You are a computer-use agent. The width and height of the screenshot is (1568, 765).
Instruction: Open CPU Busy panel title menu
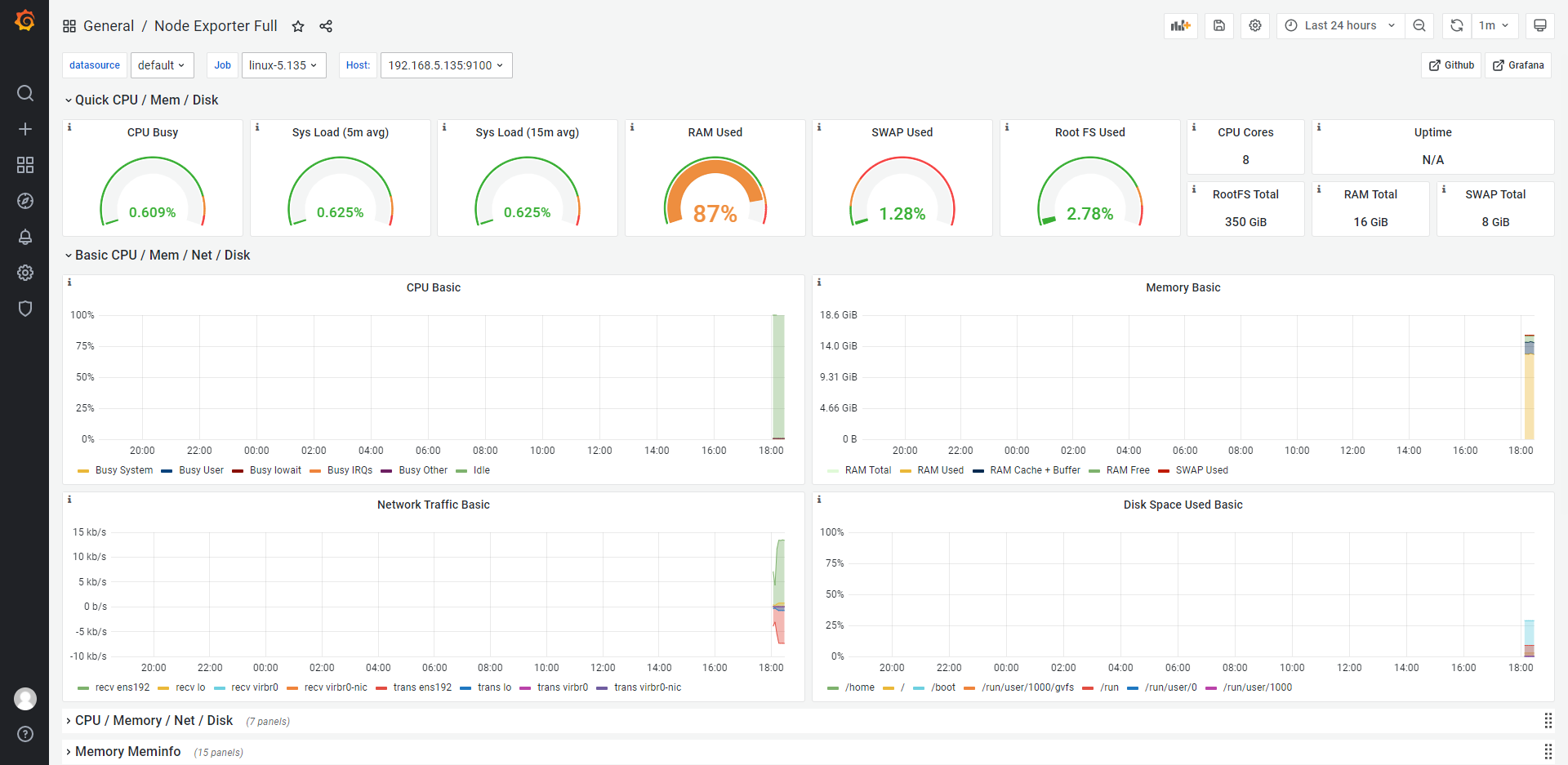153,132
